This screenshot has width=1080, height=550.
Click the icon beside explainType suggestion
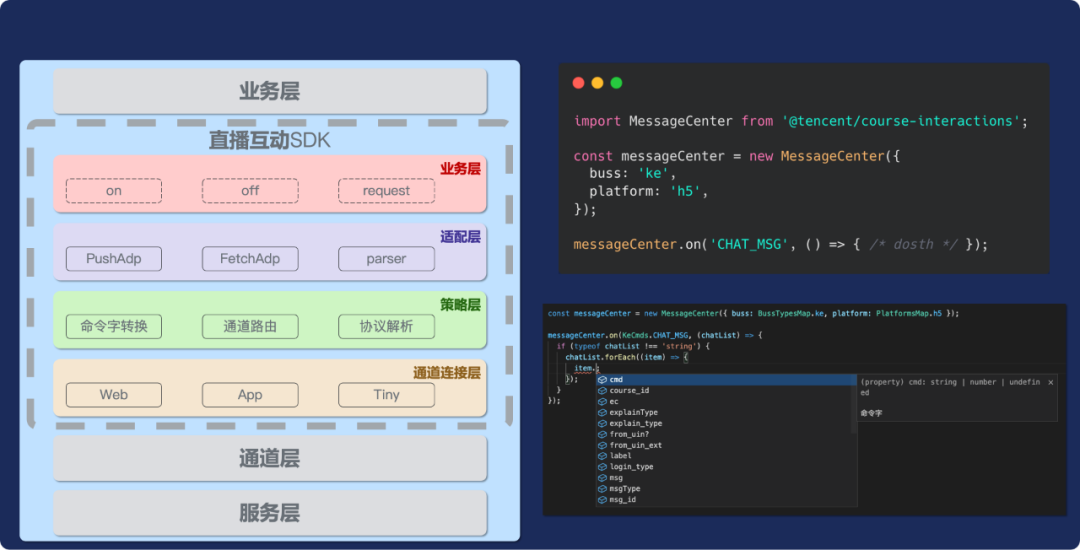[602, 413]
